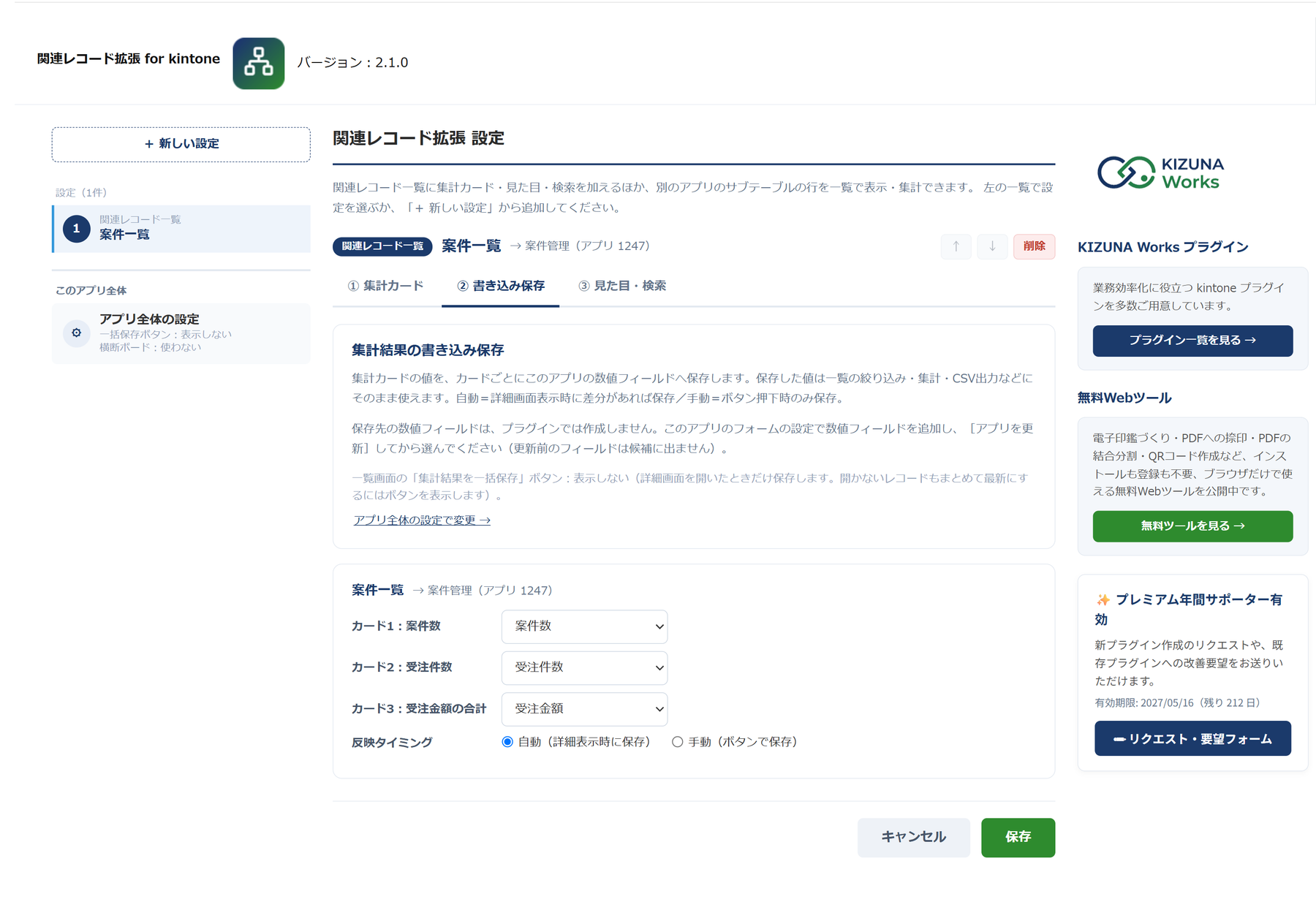
Task: Click the green plugin network icon
Action: (x=258, y=64)
